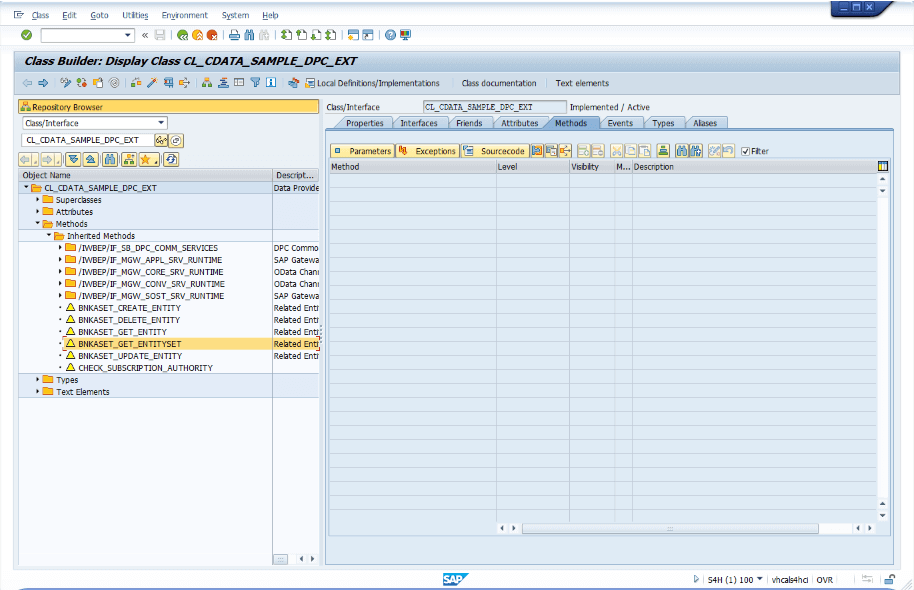Switch to the Interfaces tab
914x590 pixels.
click(x=419, y=123)
